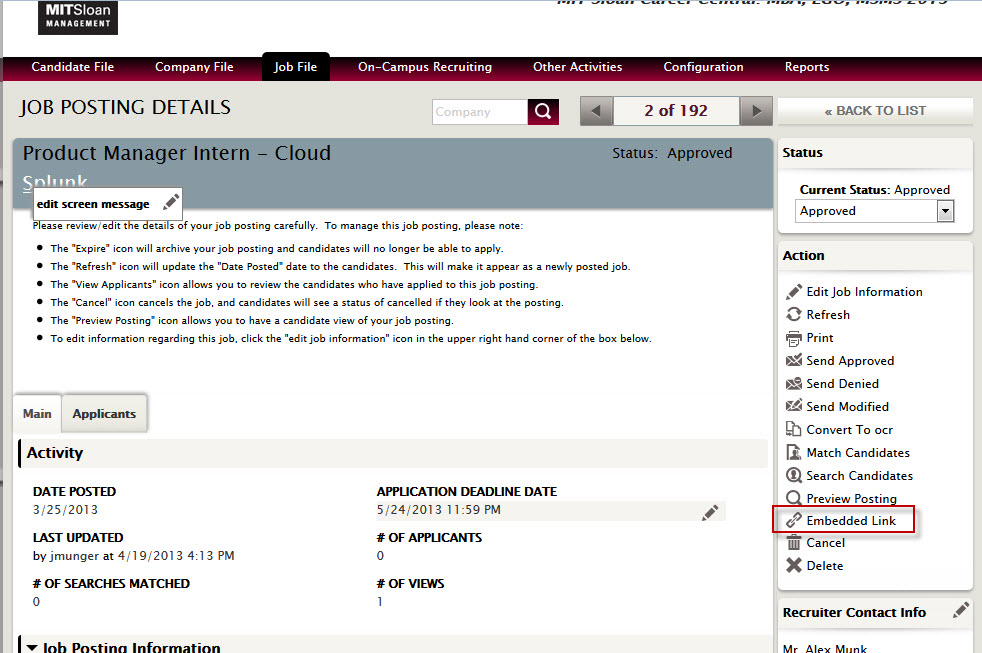Switch to the Main tab
Screen dimensions: 982x653
(37, 414)
